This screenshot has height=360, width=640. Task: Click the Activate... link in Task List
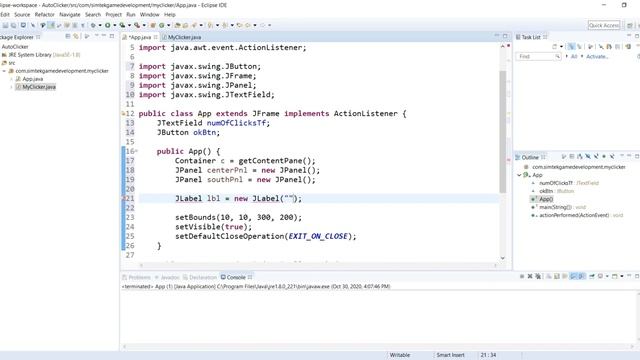pos(597,56)
